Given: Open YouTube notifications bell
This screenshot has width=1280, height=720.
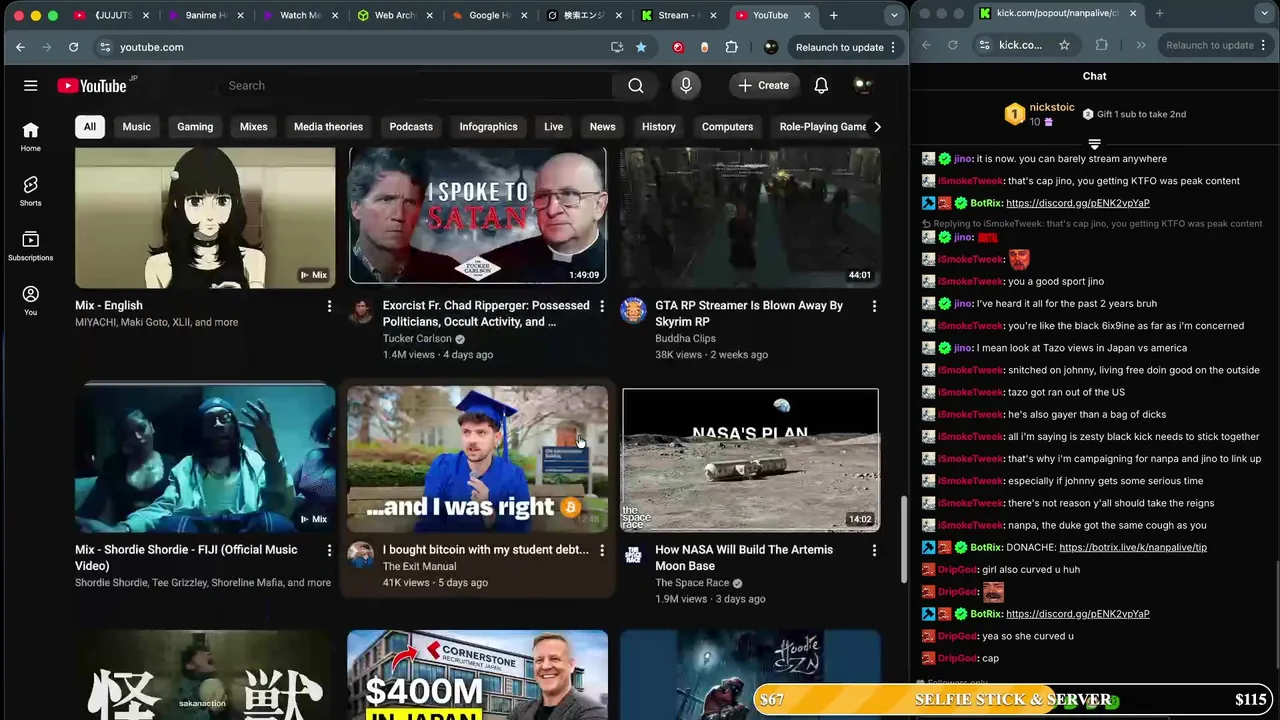Looking at the screenshot, I should click(821, 86).
